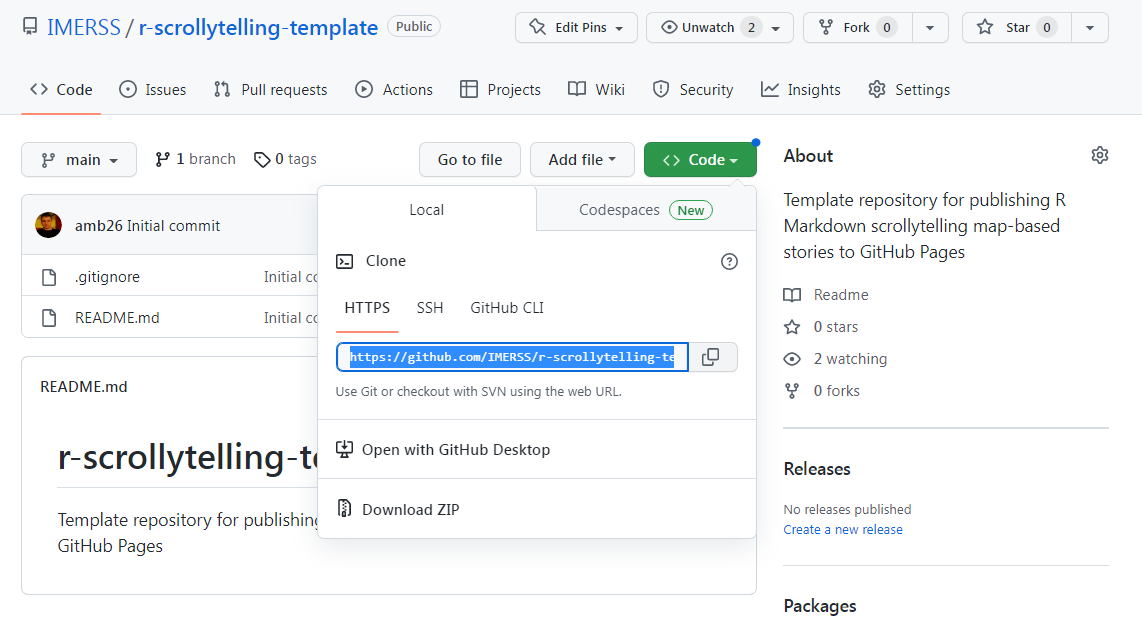Open the Pull requests tab

coord(270,90)
